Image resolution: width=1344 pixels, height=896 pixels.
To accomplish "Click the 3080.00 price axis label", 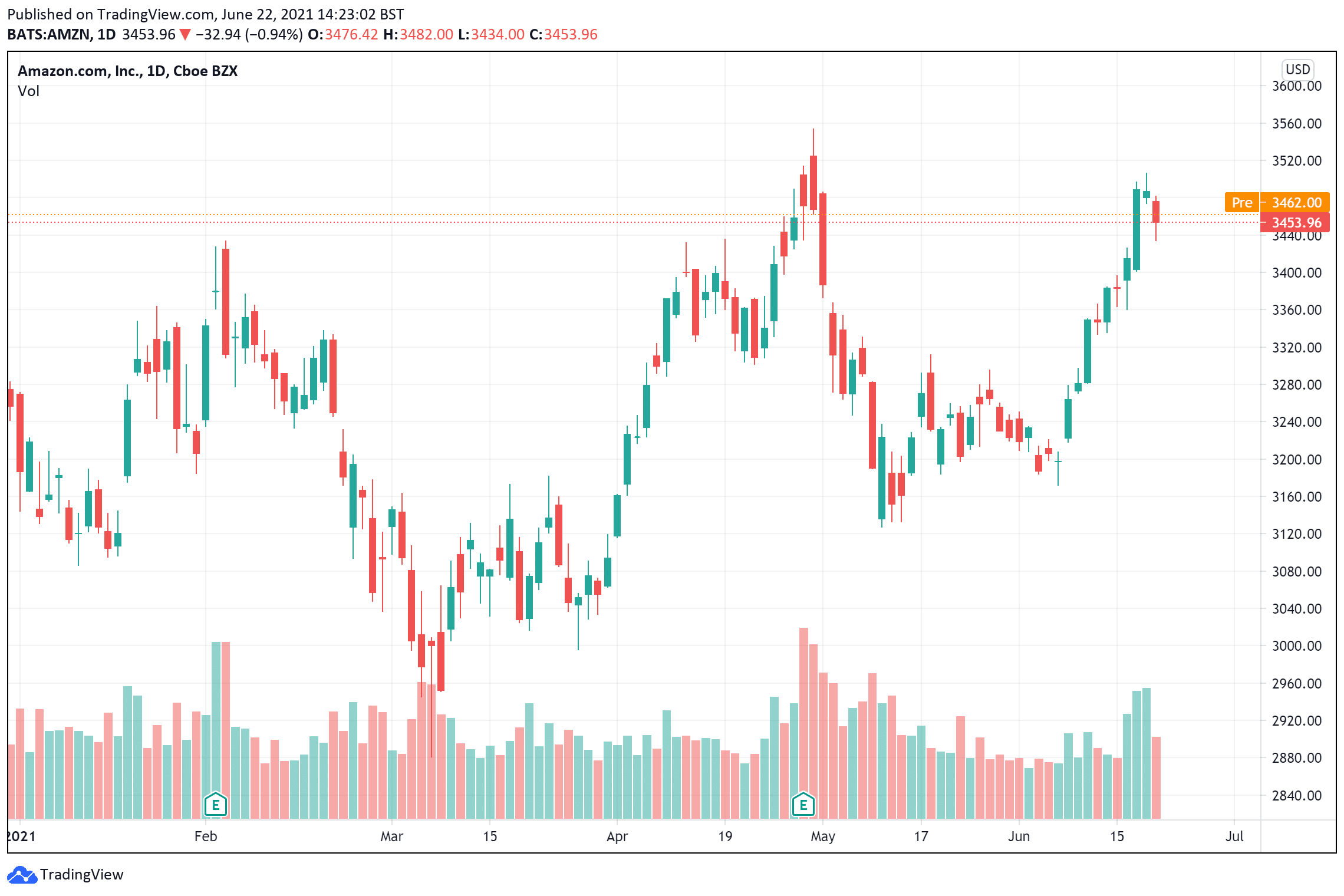I will [x=1297, y=572].
